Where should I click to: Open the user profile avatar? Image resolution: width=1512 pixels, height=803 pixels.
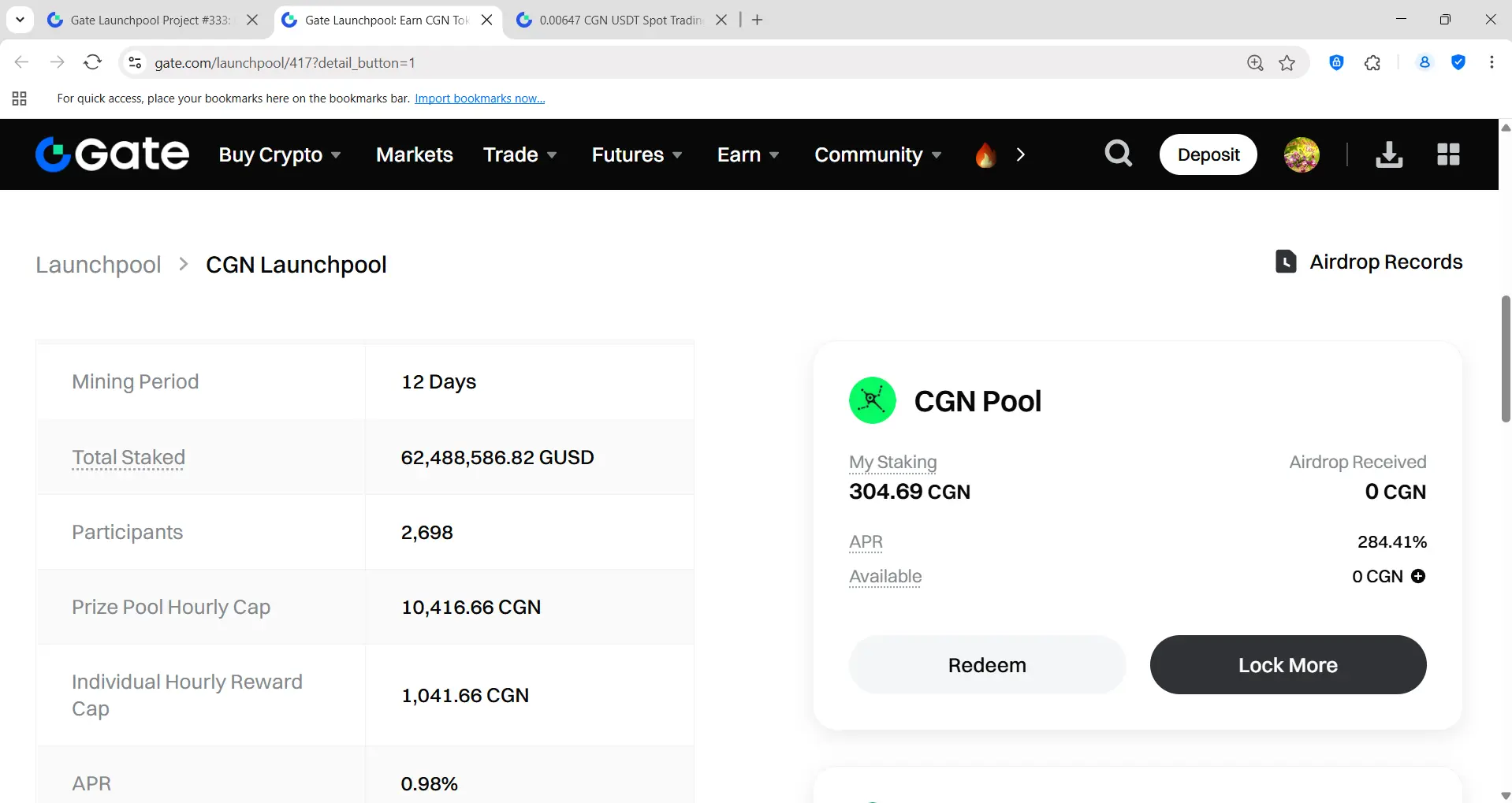pyautogui.click(x=1302, y=154)
